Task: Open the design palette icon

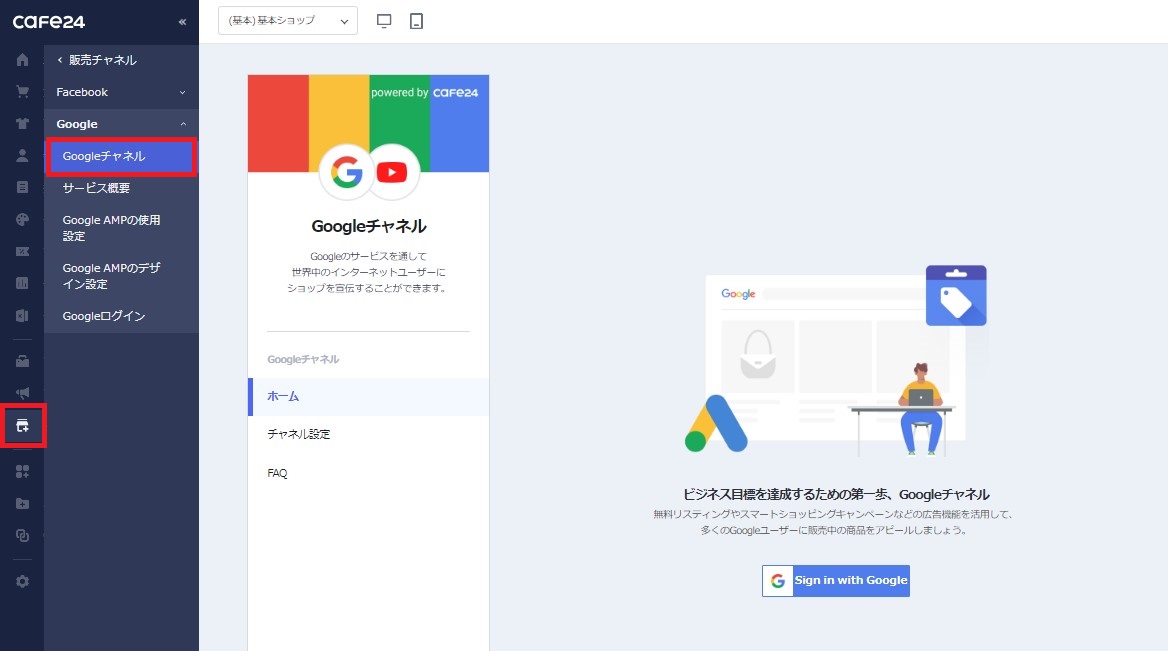Action: click(22, 219)
